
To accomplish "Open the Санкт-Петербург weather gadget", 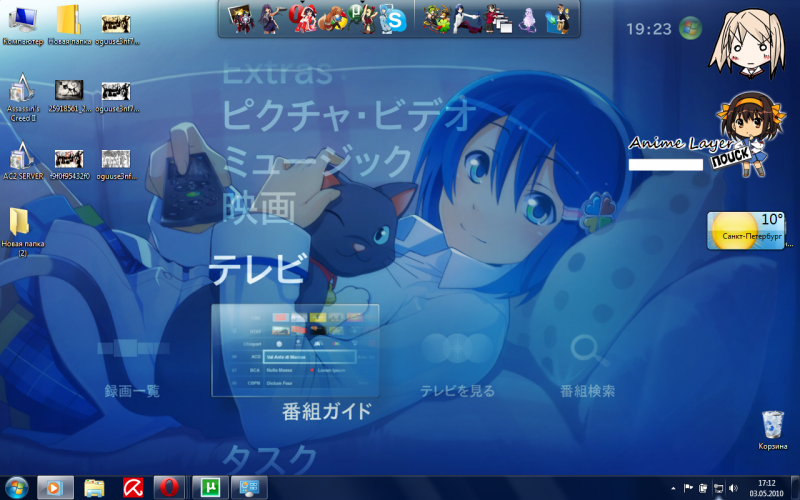I will pyautogui.click(x=745, y=231).
